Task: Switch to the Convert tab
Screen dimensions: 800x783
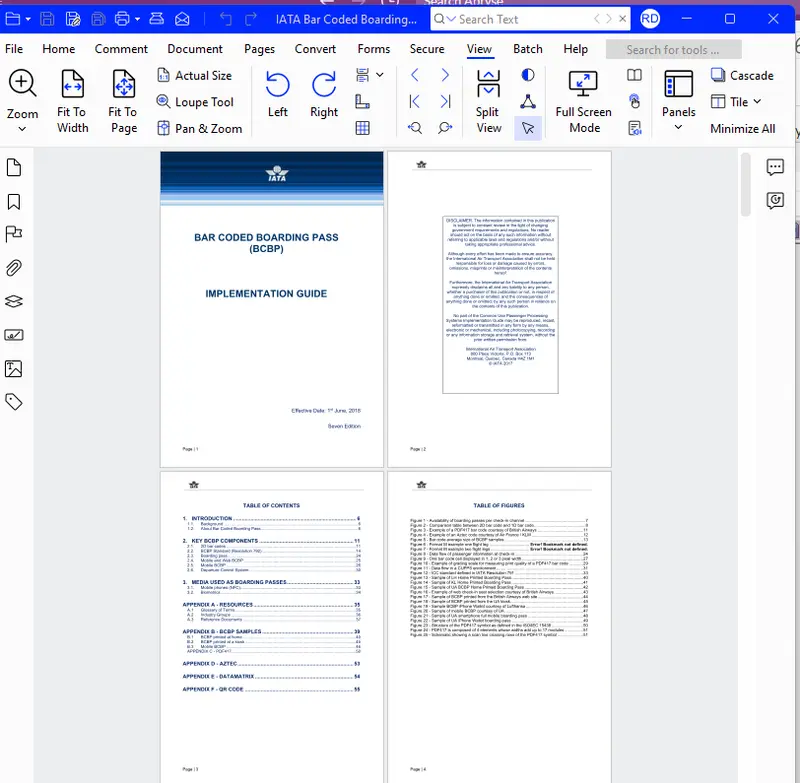Action: click(x=315, y=49)
